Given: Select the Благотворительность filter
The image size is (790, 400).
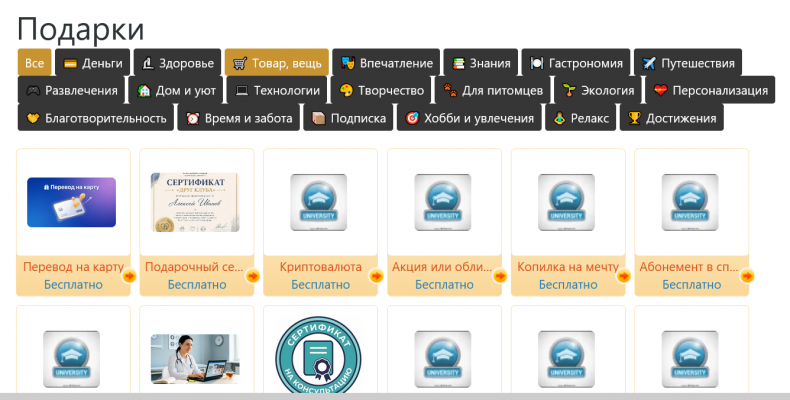Looking at the screenshot, I should 96,118.
